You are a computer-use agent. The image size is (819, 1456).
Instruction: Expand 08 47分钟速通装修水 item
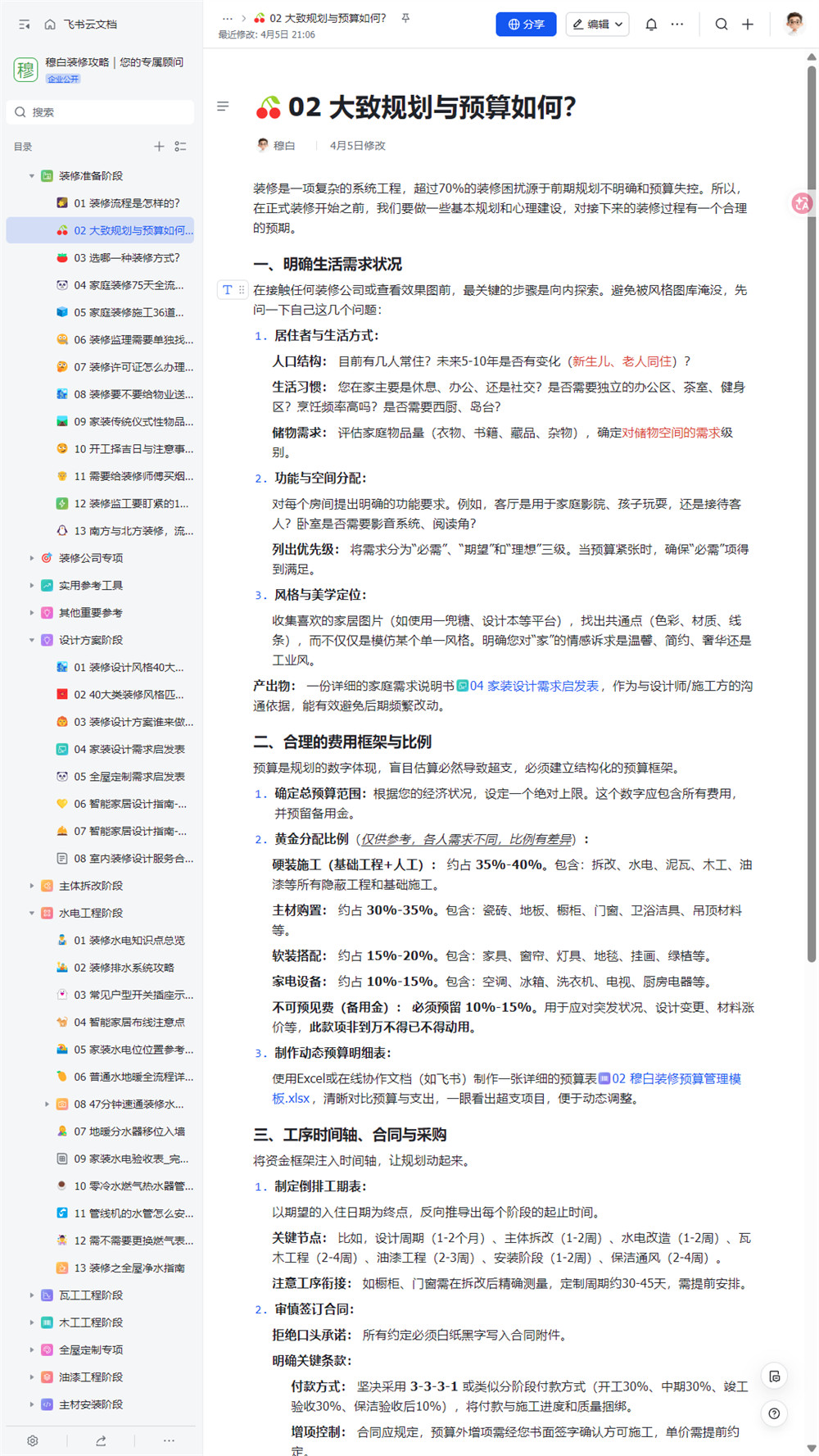47,1104
